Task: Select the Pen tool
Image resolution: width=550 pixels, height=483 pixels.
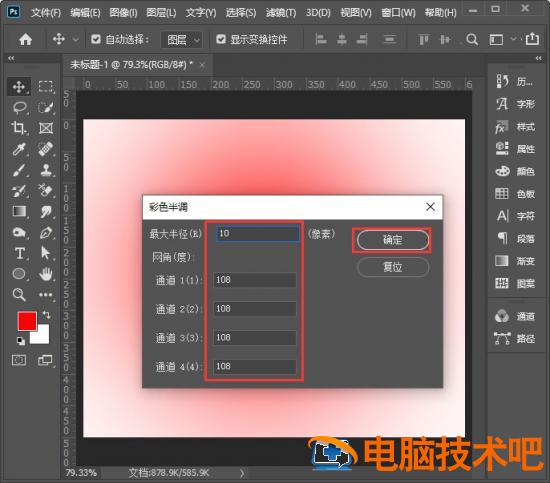Action: click(46, 232)
